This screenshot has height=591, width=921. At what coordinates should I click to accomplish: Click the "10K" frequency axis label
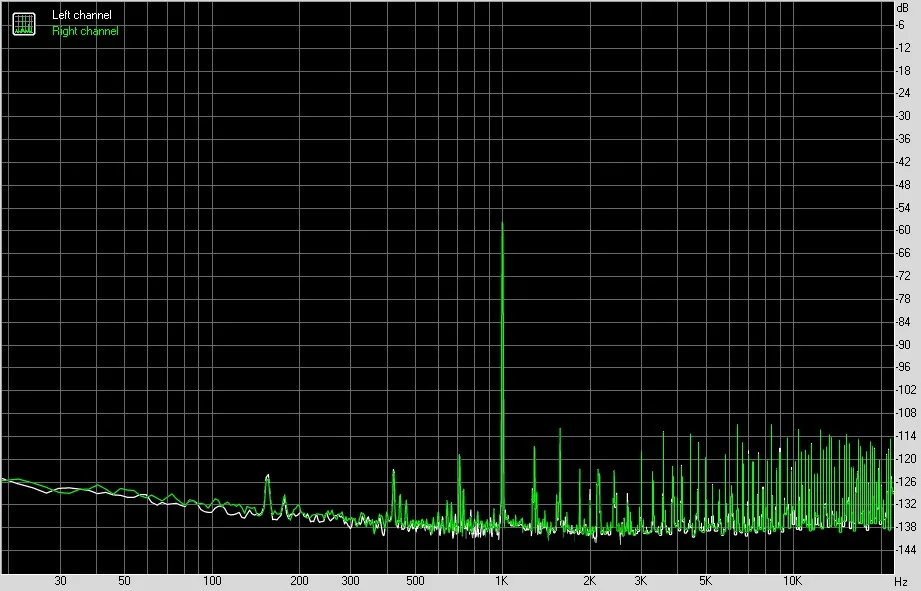click(x=792, y=581)
